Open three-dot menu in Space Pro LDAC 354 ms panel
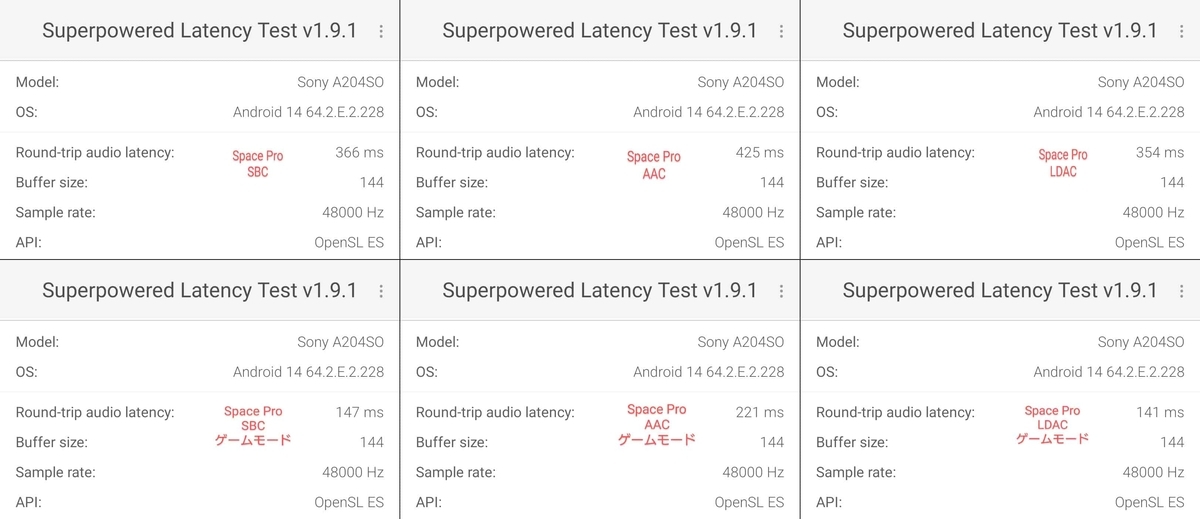The width and height of the screenshot is (1200, 519). tap(1181, 31)
